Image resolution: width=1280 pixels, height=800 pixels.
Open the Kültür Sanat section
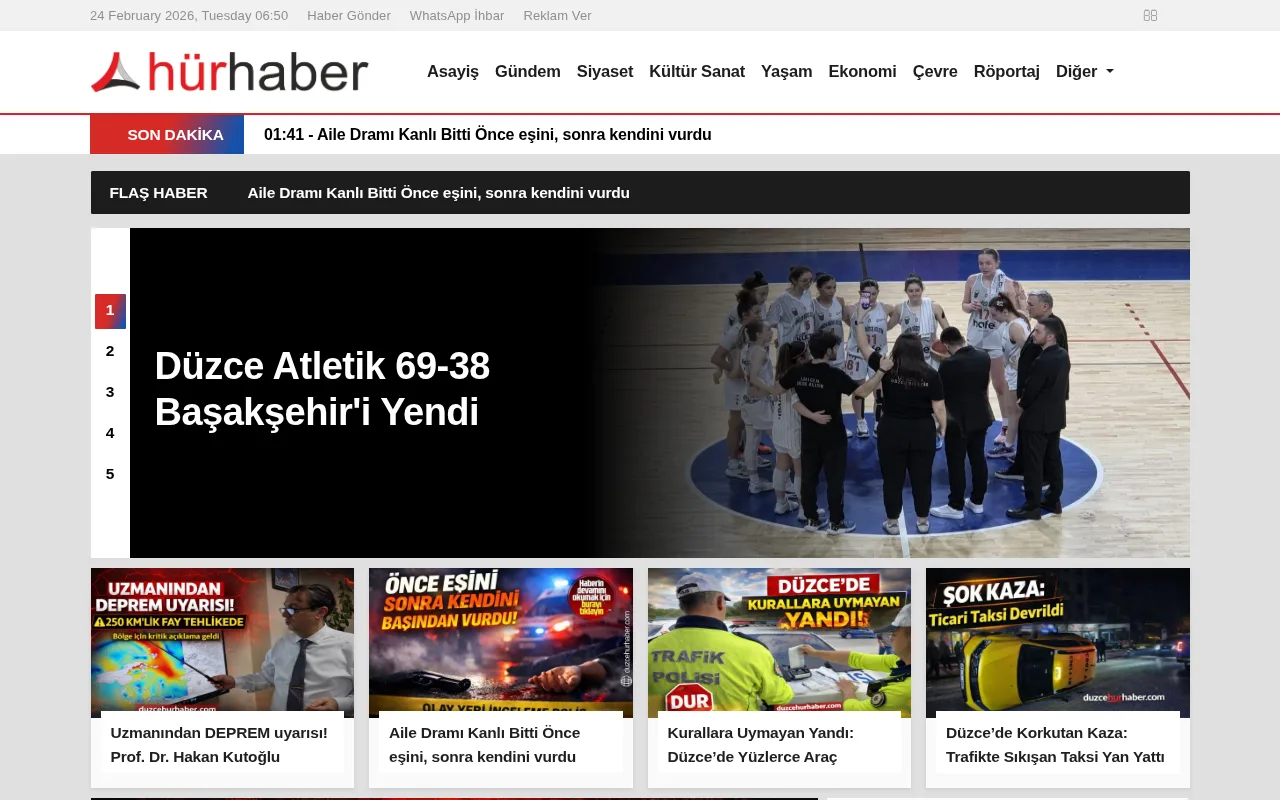[697, 71]
